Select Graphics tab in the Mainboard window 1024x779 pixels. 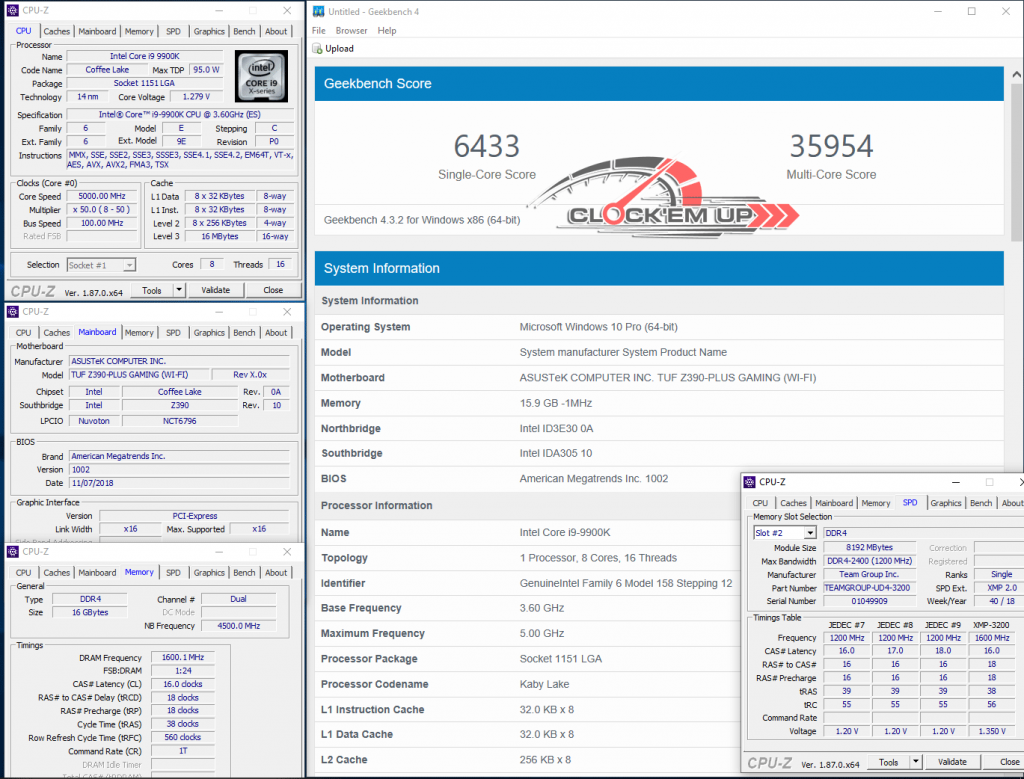(209, 333)
